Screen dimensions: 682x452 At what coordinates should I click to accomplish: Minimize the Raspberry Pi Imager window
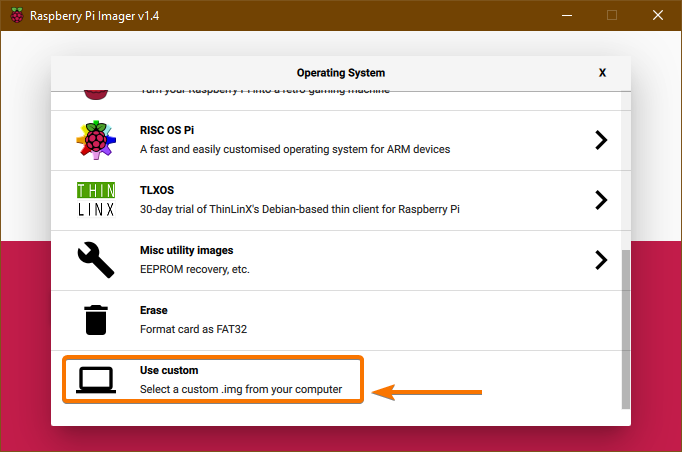[x=567, y=15]
